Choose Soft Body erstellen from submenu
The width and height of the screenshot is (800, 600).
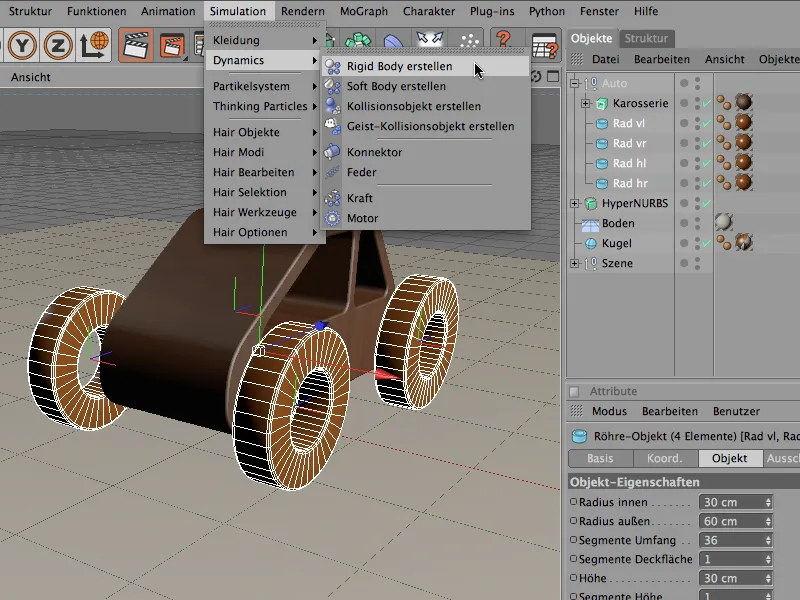point(398,86)
